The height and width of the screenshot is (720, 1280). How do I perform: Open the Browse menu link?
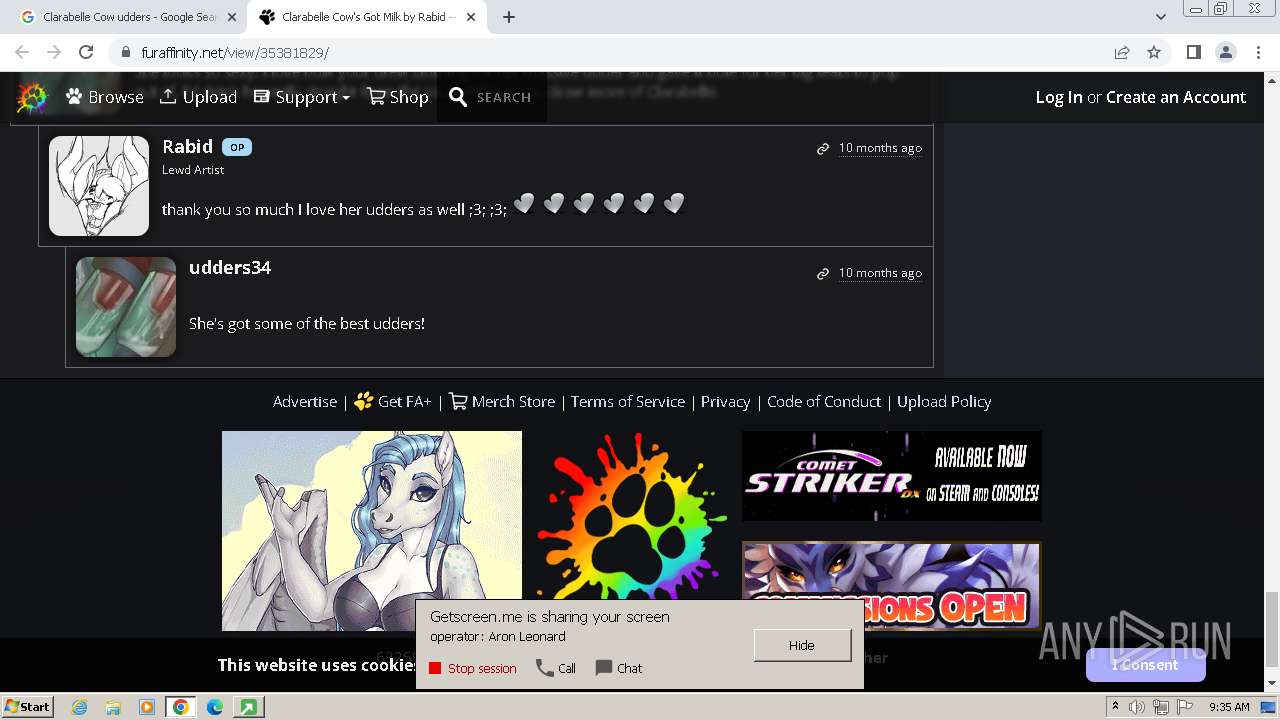(x=105, y=97)
